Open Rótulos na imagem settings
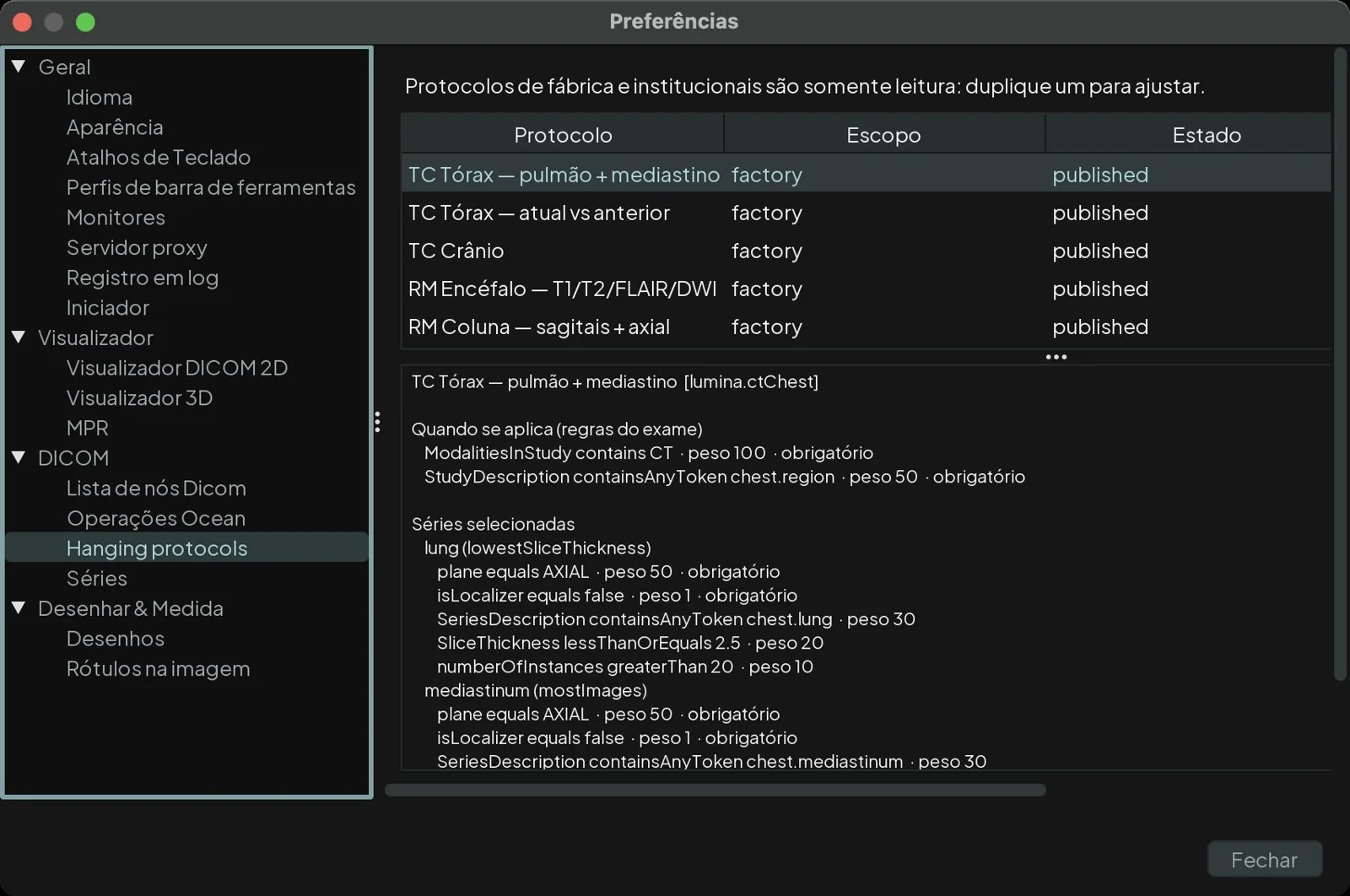This screenshot has height=896, width=1350. 159,668
